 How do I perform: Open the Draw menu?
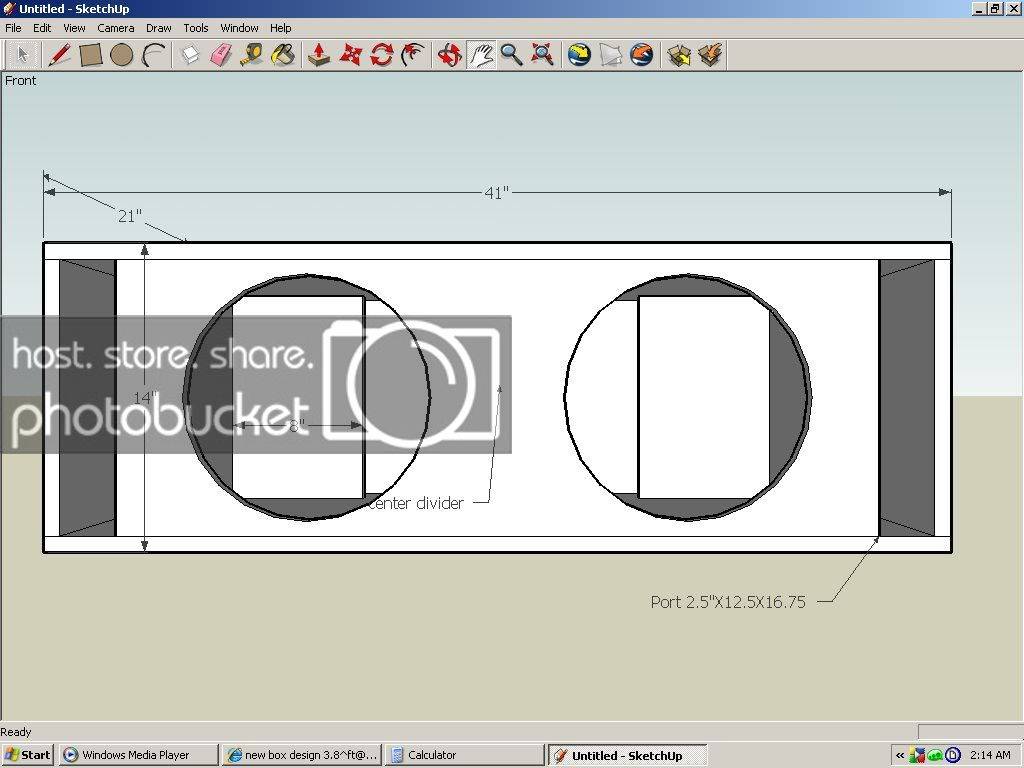[x=158, y=28]
